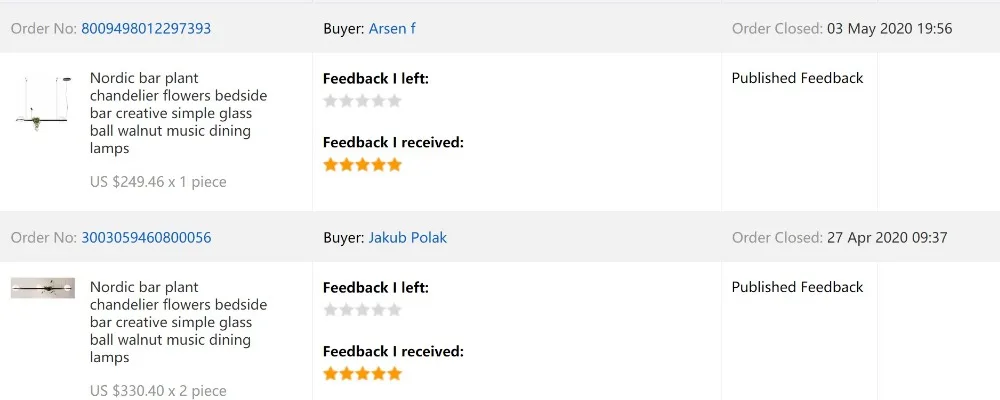This screenshot has height=400, width=1000.
Task: Click Published Feedback status for Jakub Polak order
Action: pyautogui.click(x=797, y=287)
